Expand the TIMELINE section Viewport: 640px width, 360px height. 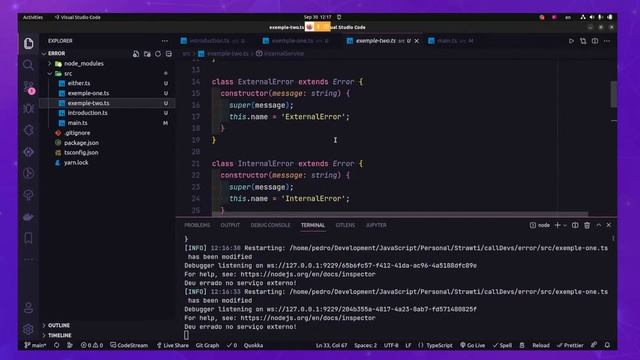point(60,335)
